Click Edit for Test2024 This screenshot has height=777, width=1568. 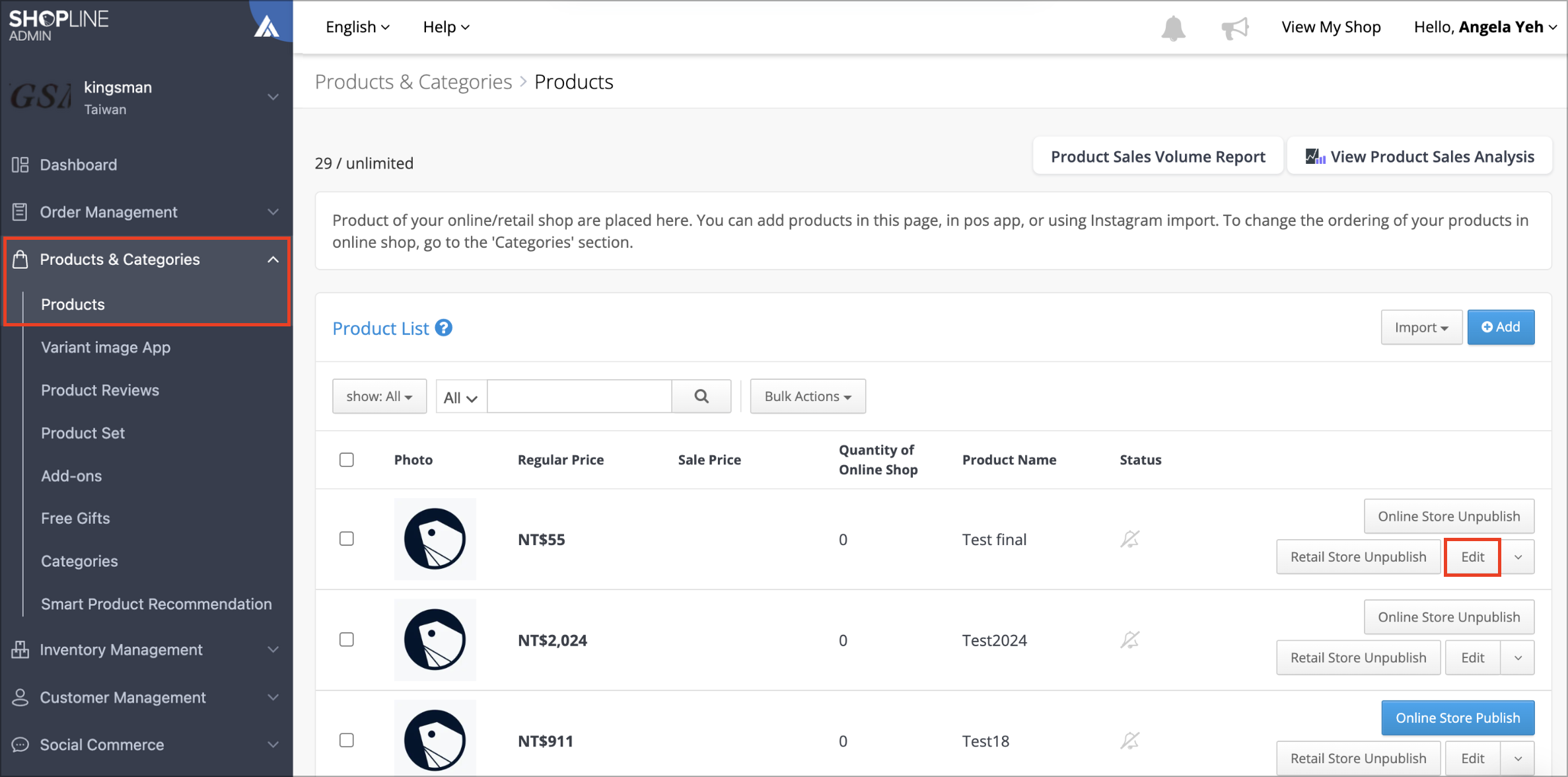click(1472, 658)
